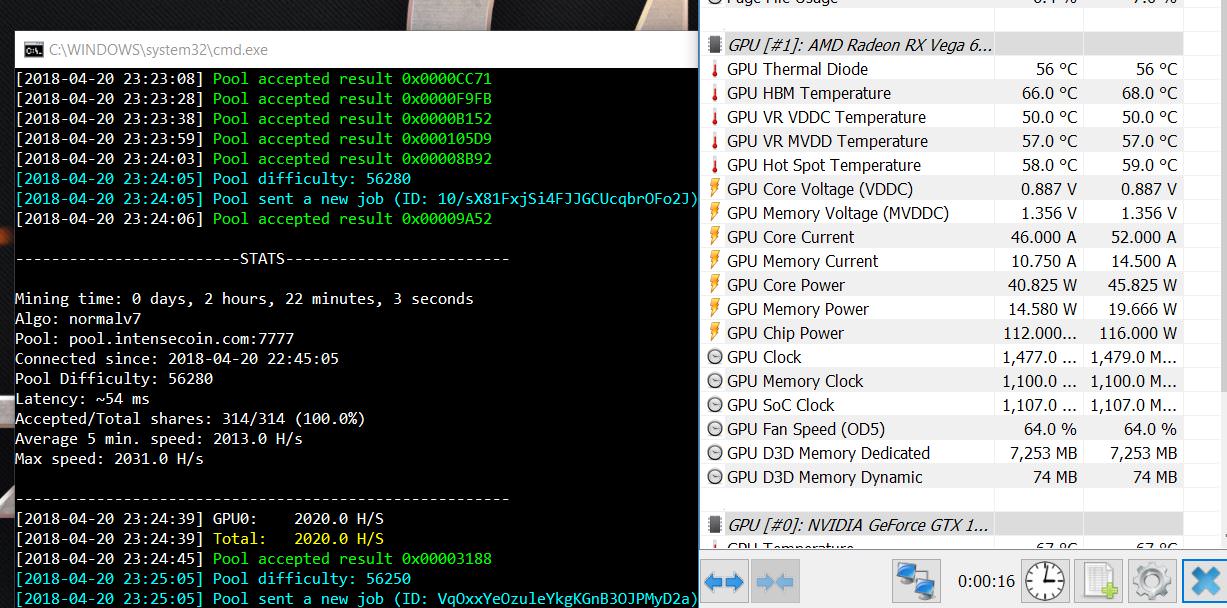Click thermometer icon beside GPU HBM Temperature

tap(715, 93)
